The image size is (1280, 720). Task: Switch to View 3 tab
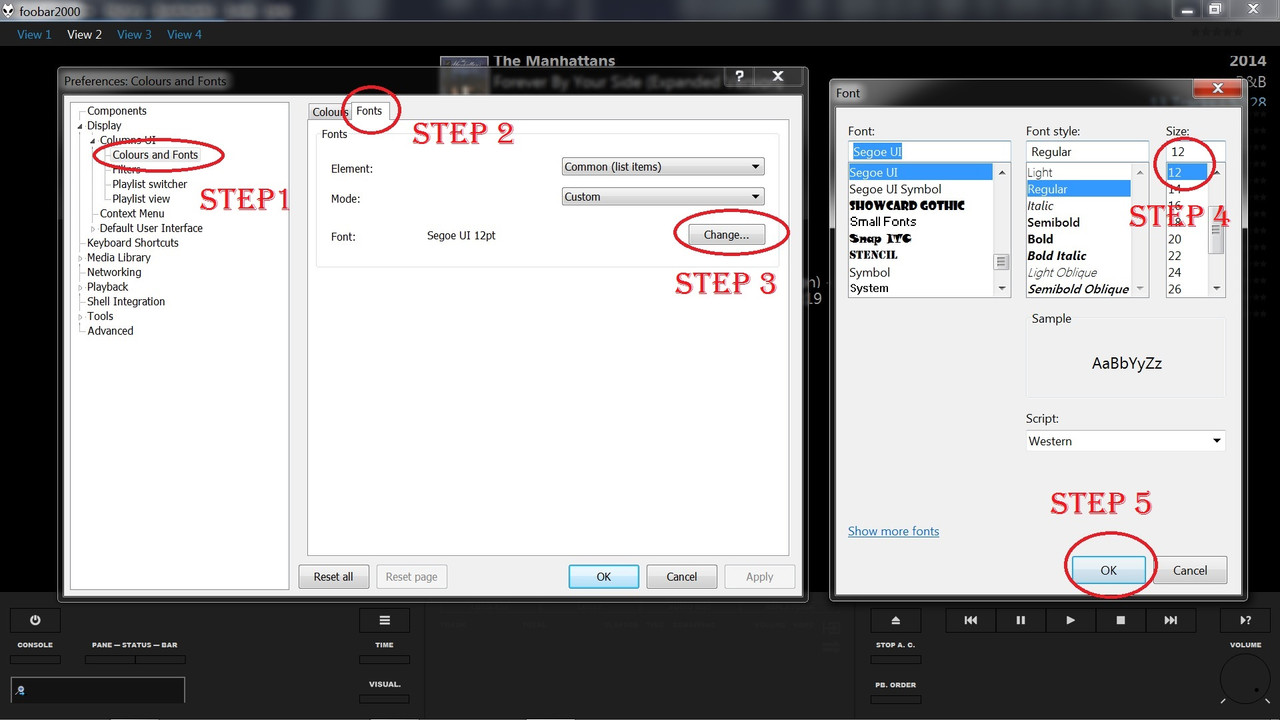tap(134, 34)
